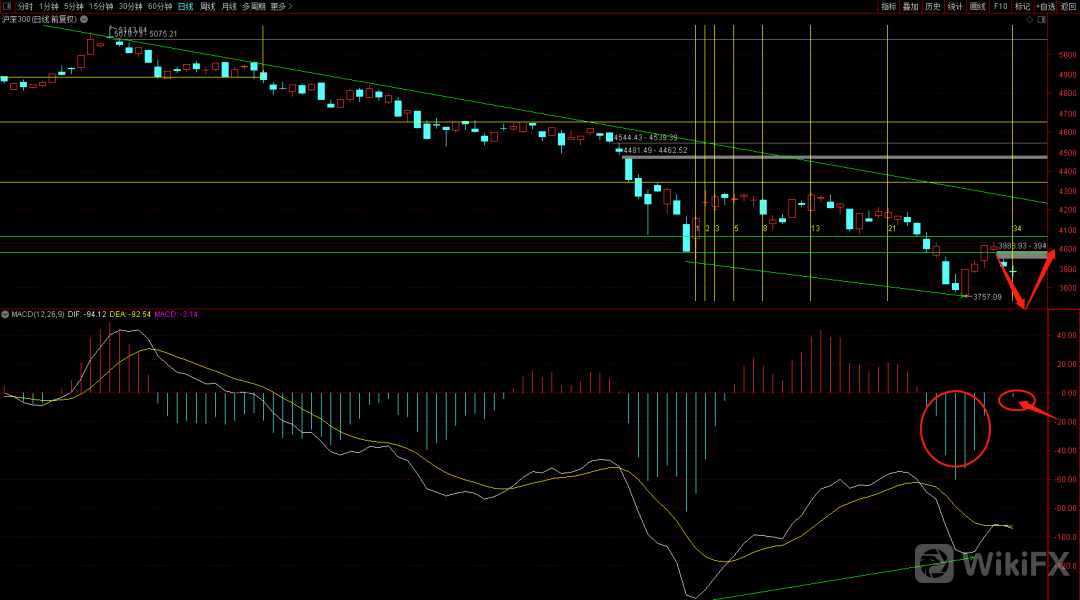The width and height of the screenshot is (1080, 600).
Task: Expand the 更多 periods dropdown
Action: pos(281,6)
